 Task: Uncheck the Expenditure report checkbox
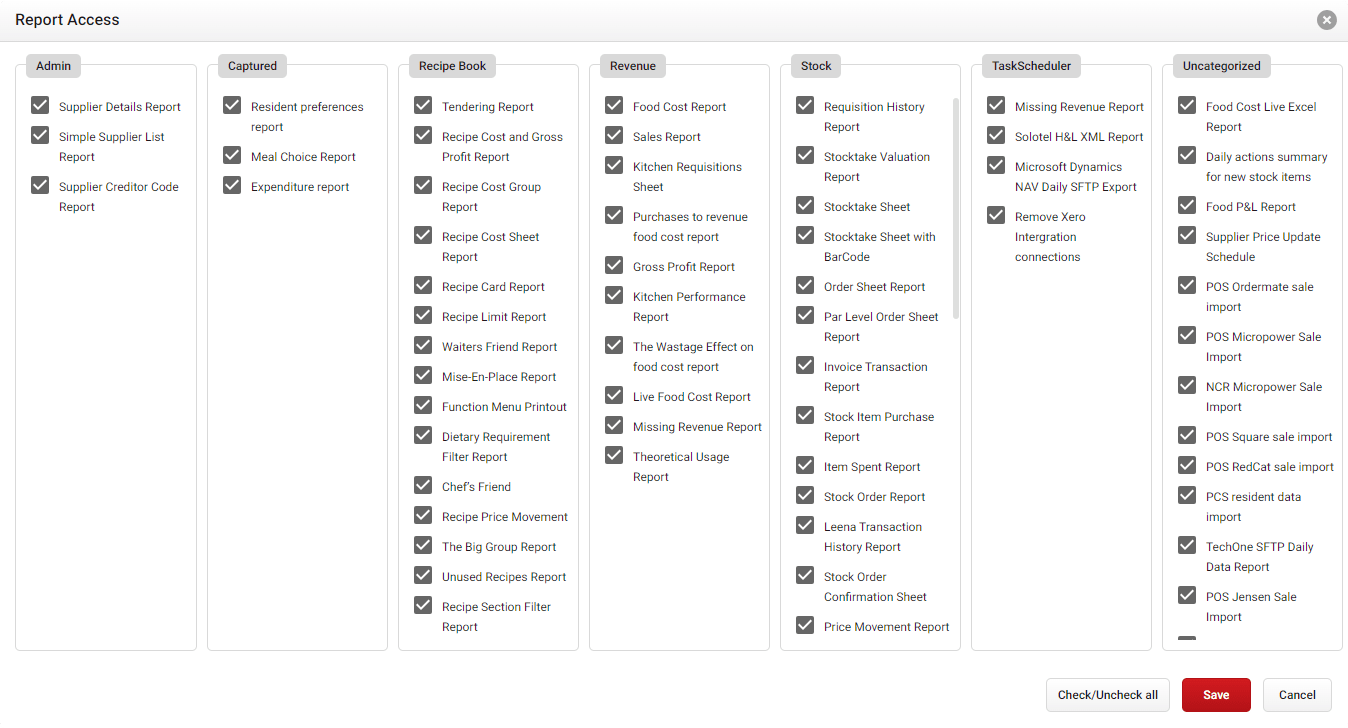coord(232,186)
